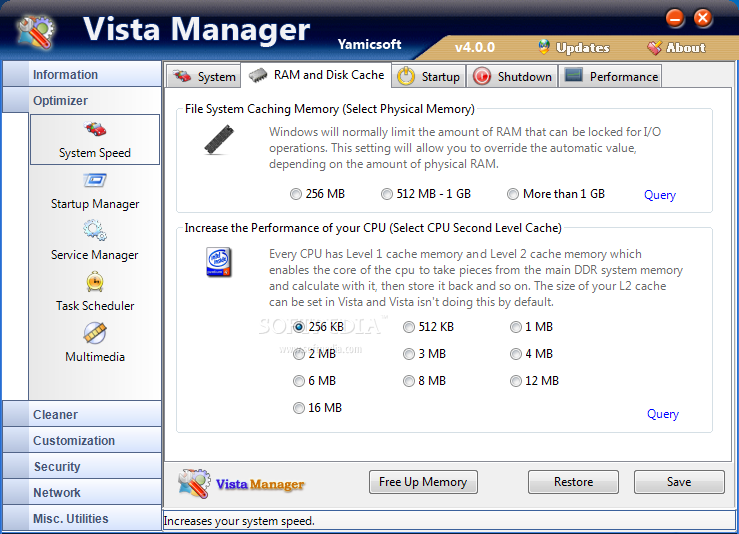Screen dimensions: 739x534
Task: Click the Shutdown tab red icon
Action: (x=482, y=76)
